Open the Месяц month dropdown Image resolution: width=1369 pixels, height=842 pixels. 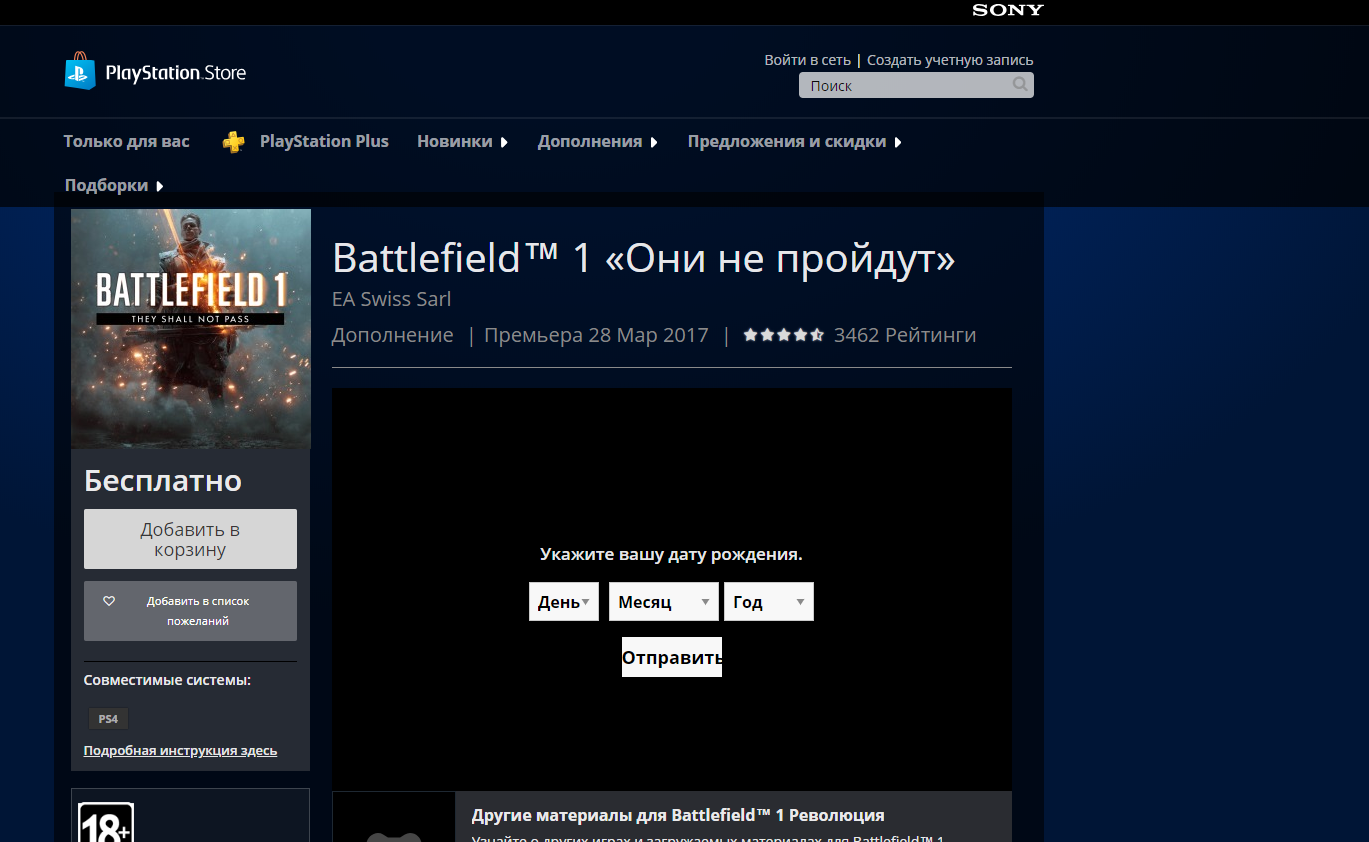tap(664, 602)
